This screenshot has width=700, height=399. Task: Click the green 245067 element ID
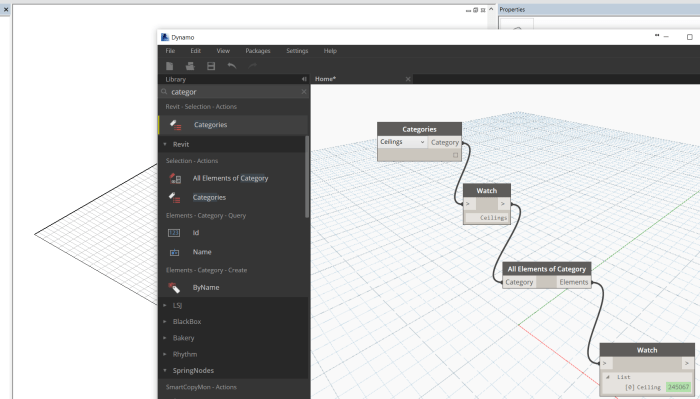[678, 387]
